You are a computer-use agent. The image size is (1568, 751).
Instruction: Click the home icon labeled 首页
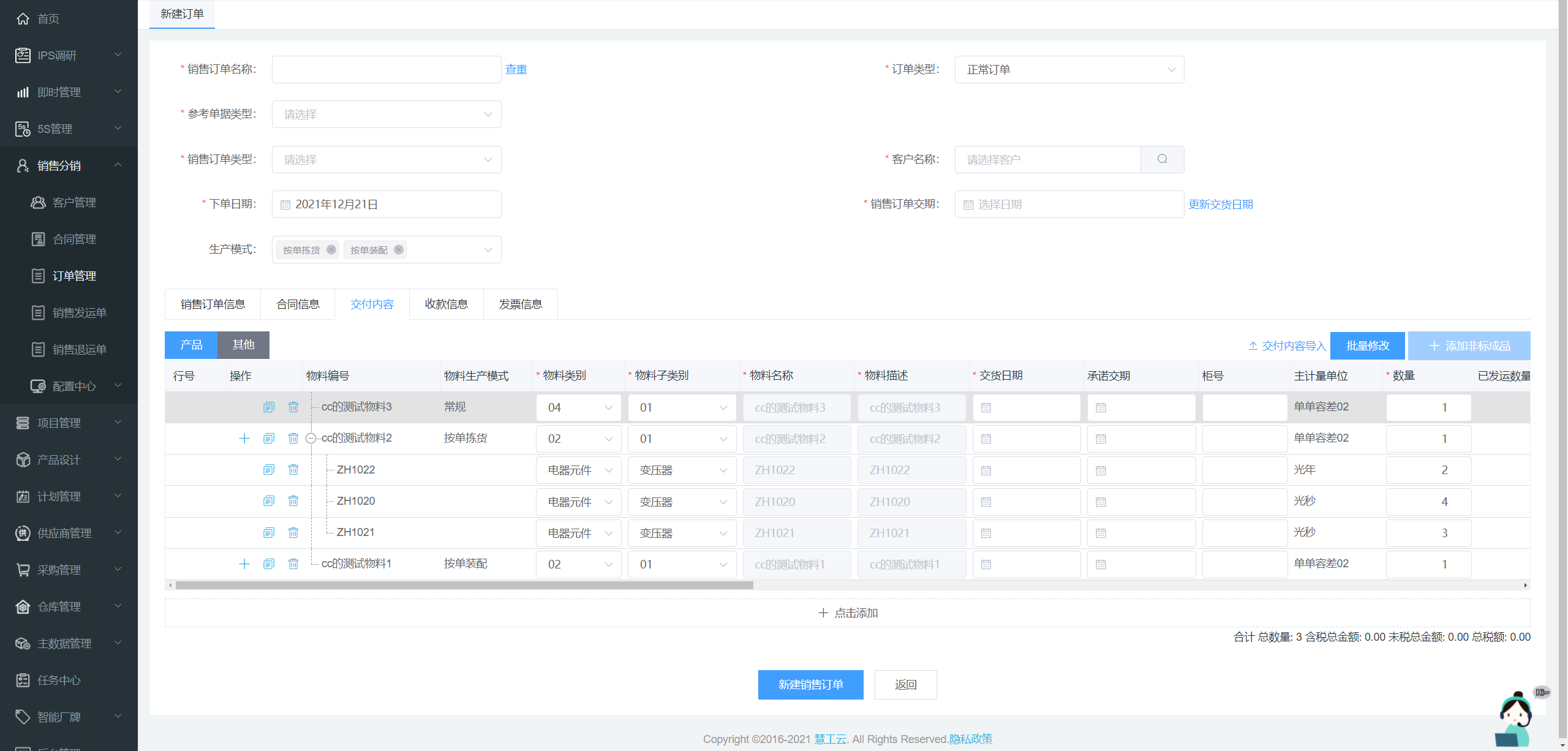(x=23, y=18)
